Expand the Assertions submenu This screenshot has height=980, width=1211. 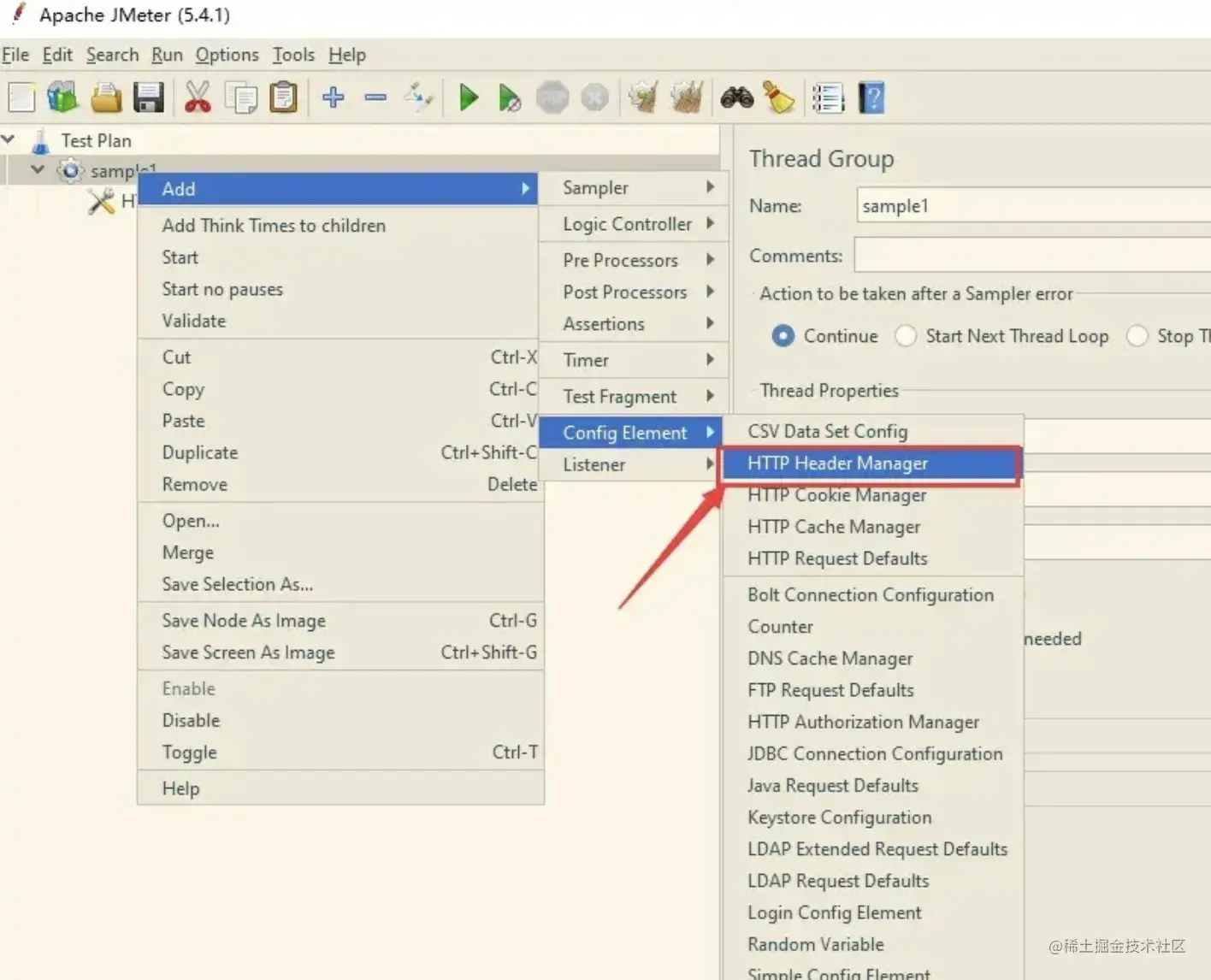[x=634, y=324]
